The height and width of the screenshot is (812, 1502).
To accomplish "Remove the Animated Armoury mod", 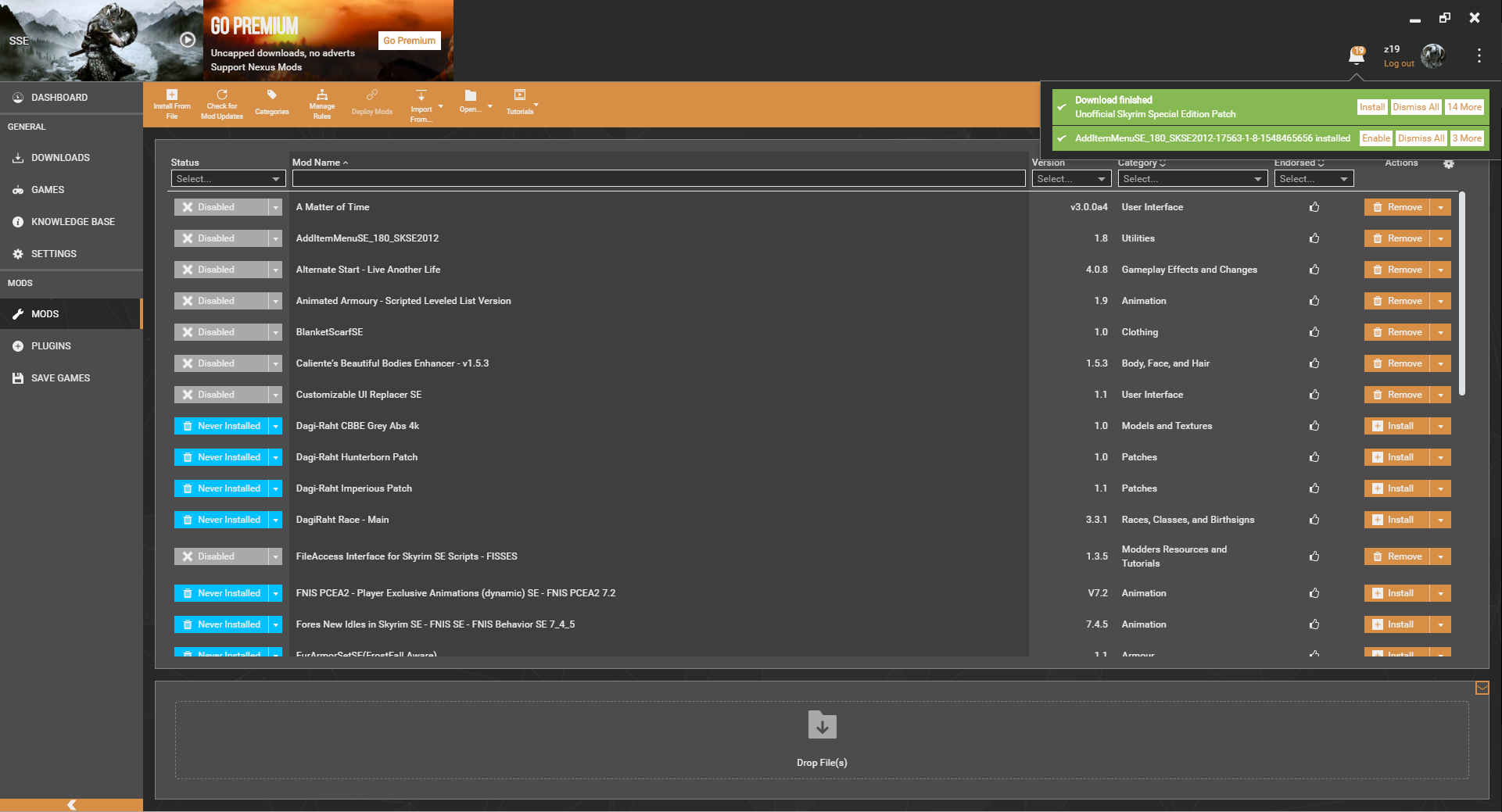I will [1397, 301].
